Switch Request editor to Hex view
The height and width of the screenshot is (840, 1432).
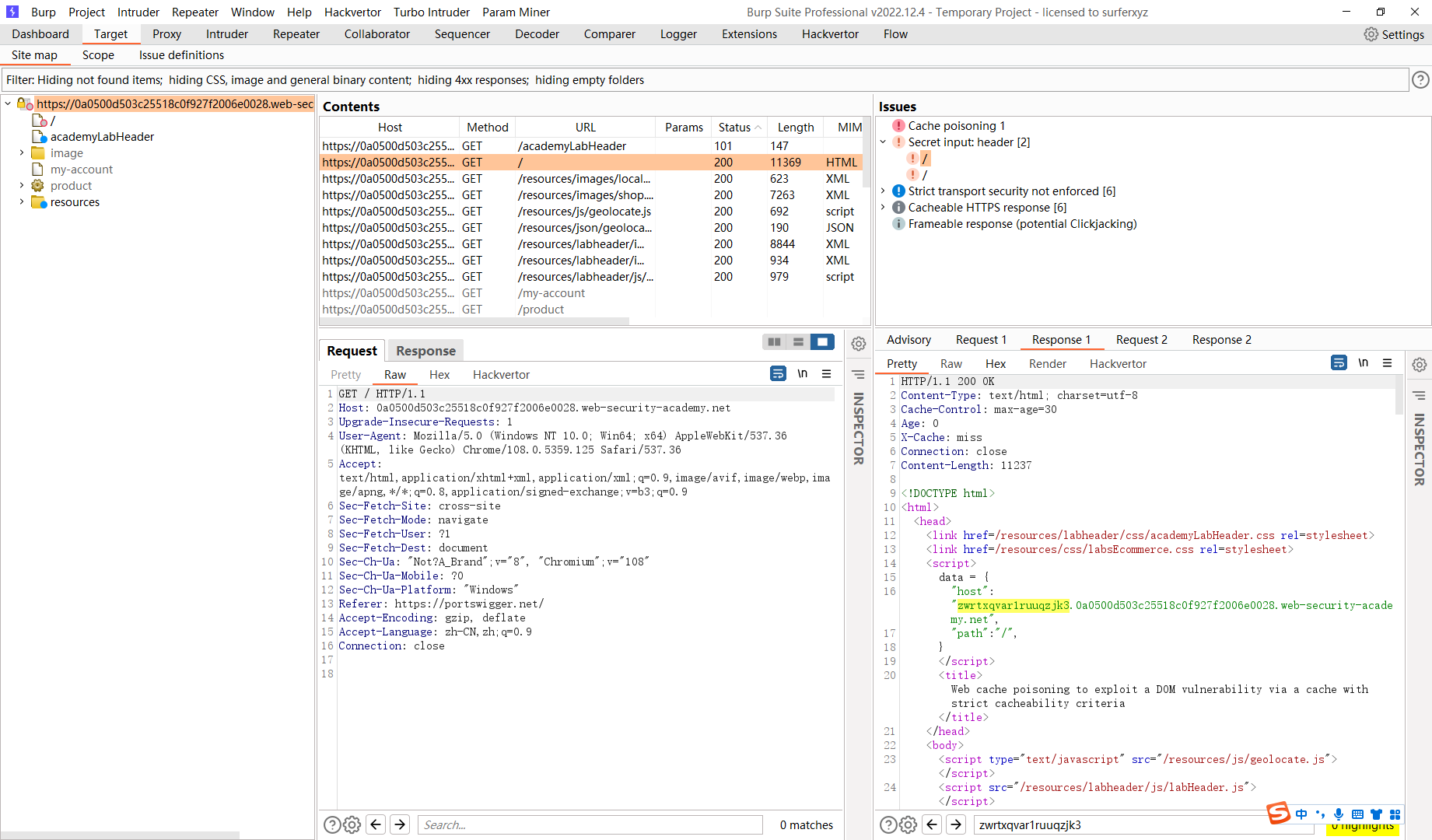pos(439,375)
